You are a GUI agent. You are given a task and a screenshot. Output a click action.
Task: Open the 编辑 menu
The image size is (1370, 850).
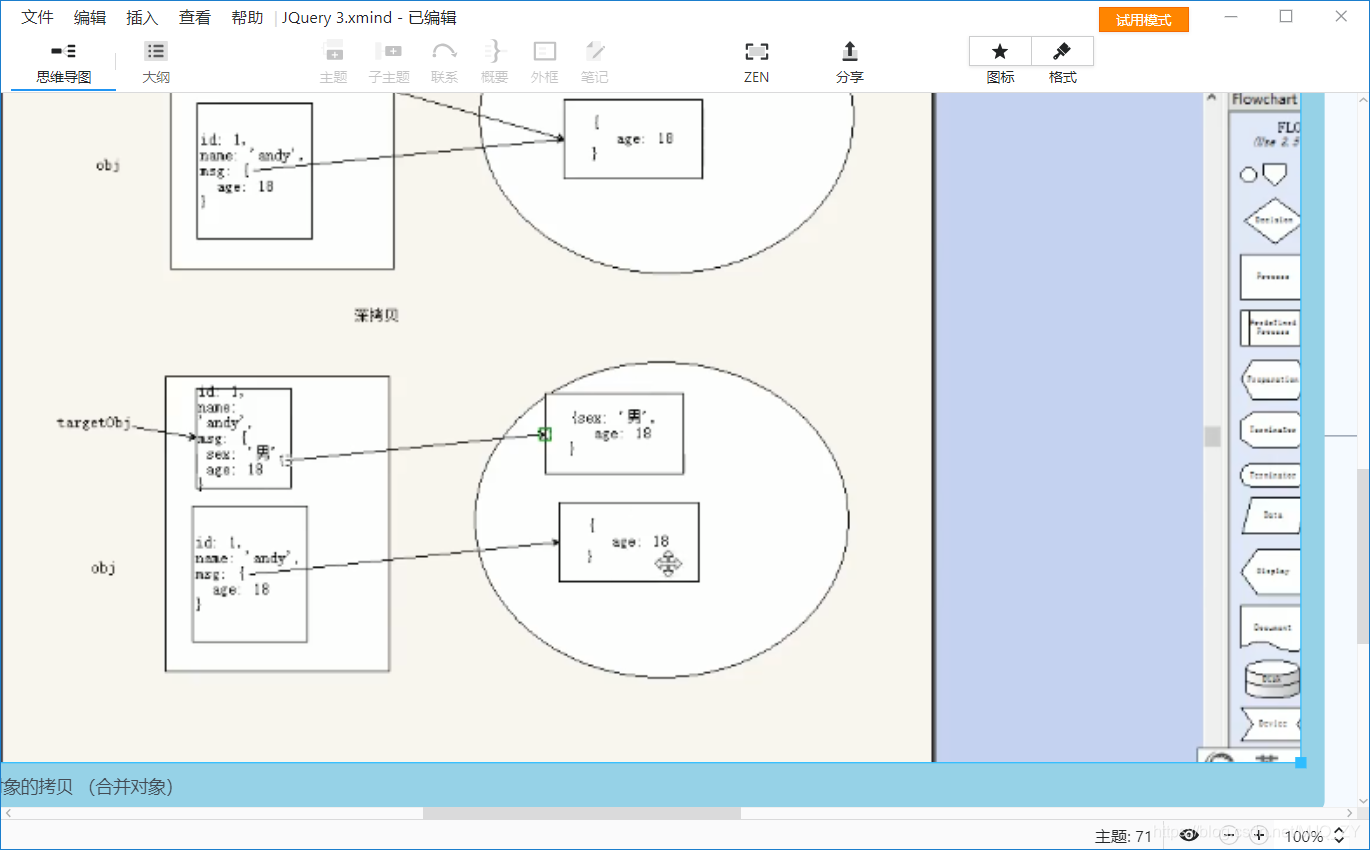tap(90, 18)
